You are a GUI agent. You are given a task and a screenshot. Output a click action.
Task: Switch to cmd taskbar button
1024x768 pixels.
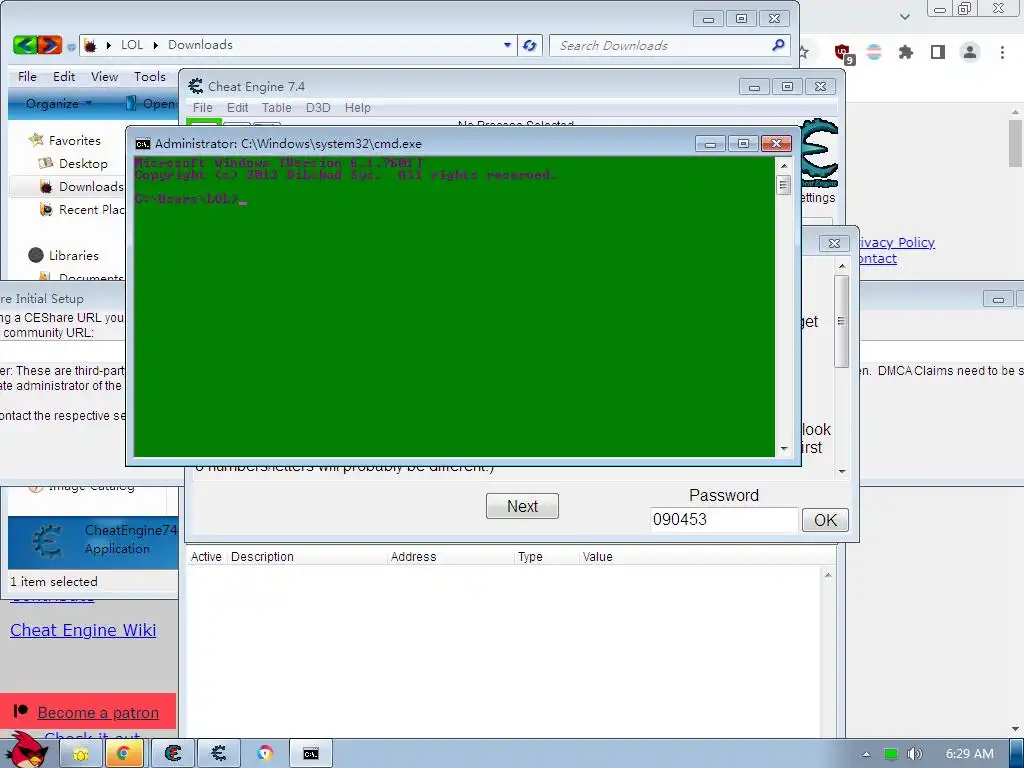point(311,754)
